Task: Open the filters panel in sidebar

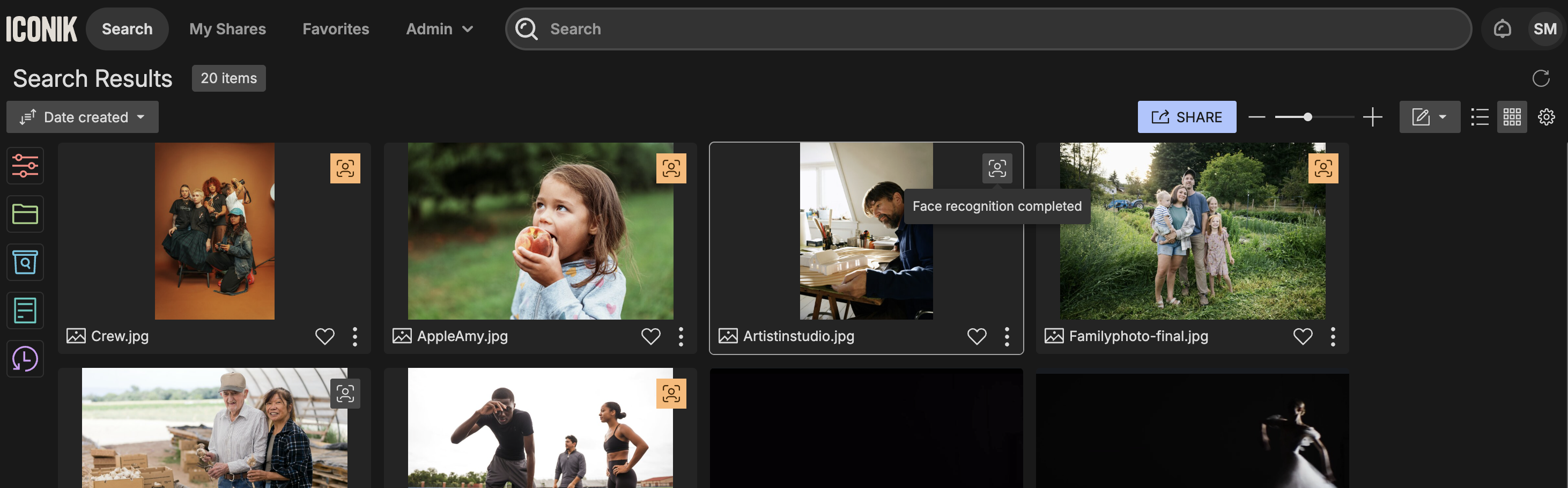Action: coord(25,166)
